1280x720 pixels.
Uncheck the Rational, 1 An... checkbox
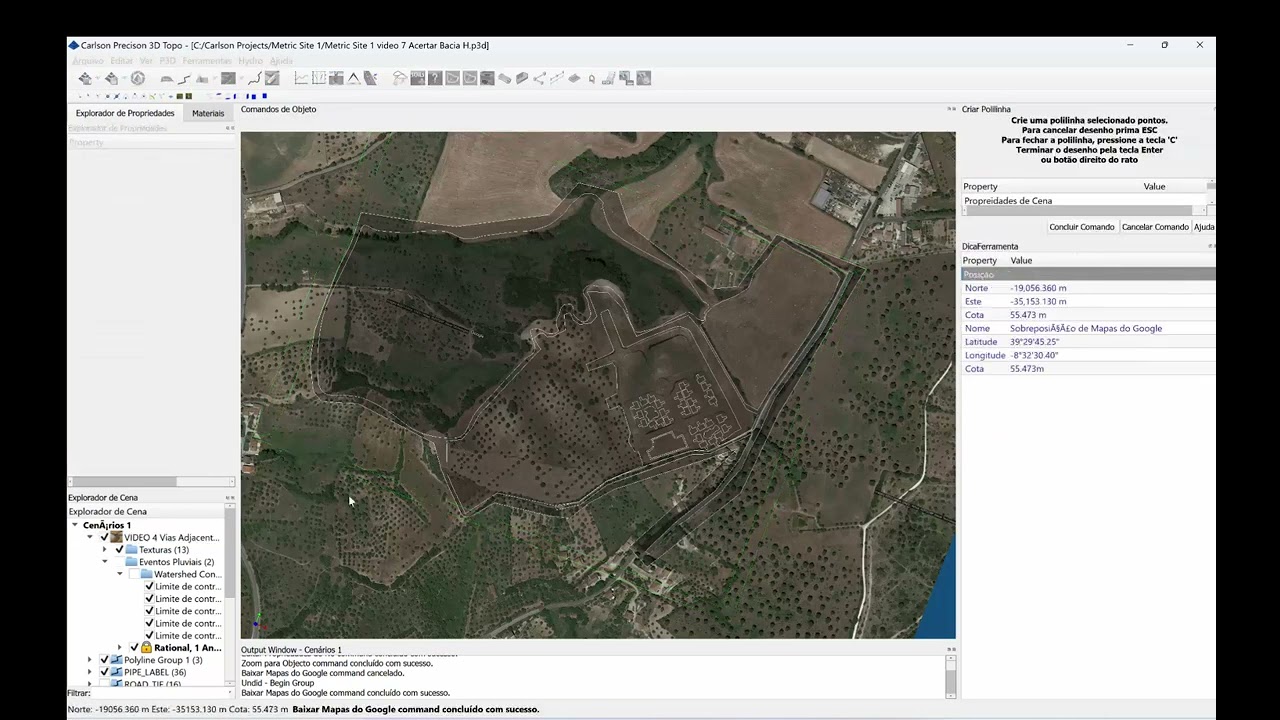[x=134, y=648]
